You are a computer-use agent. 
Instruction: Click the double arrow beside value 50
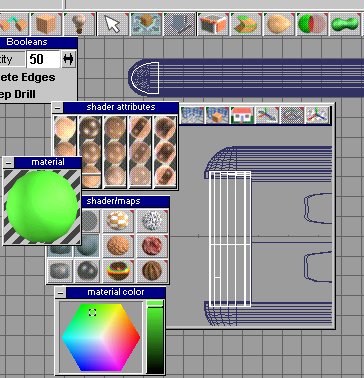[68, 59]
